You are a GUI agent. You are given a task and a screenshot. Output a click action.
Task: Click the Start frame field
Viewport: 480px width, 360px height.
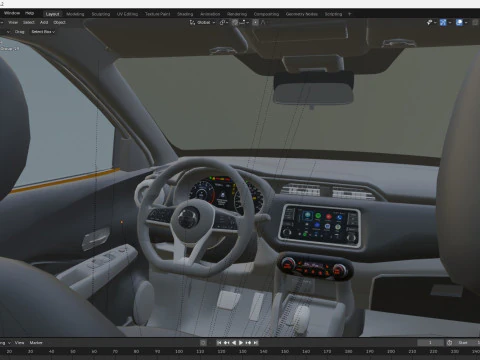467,343
